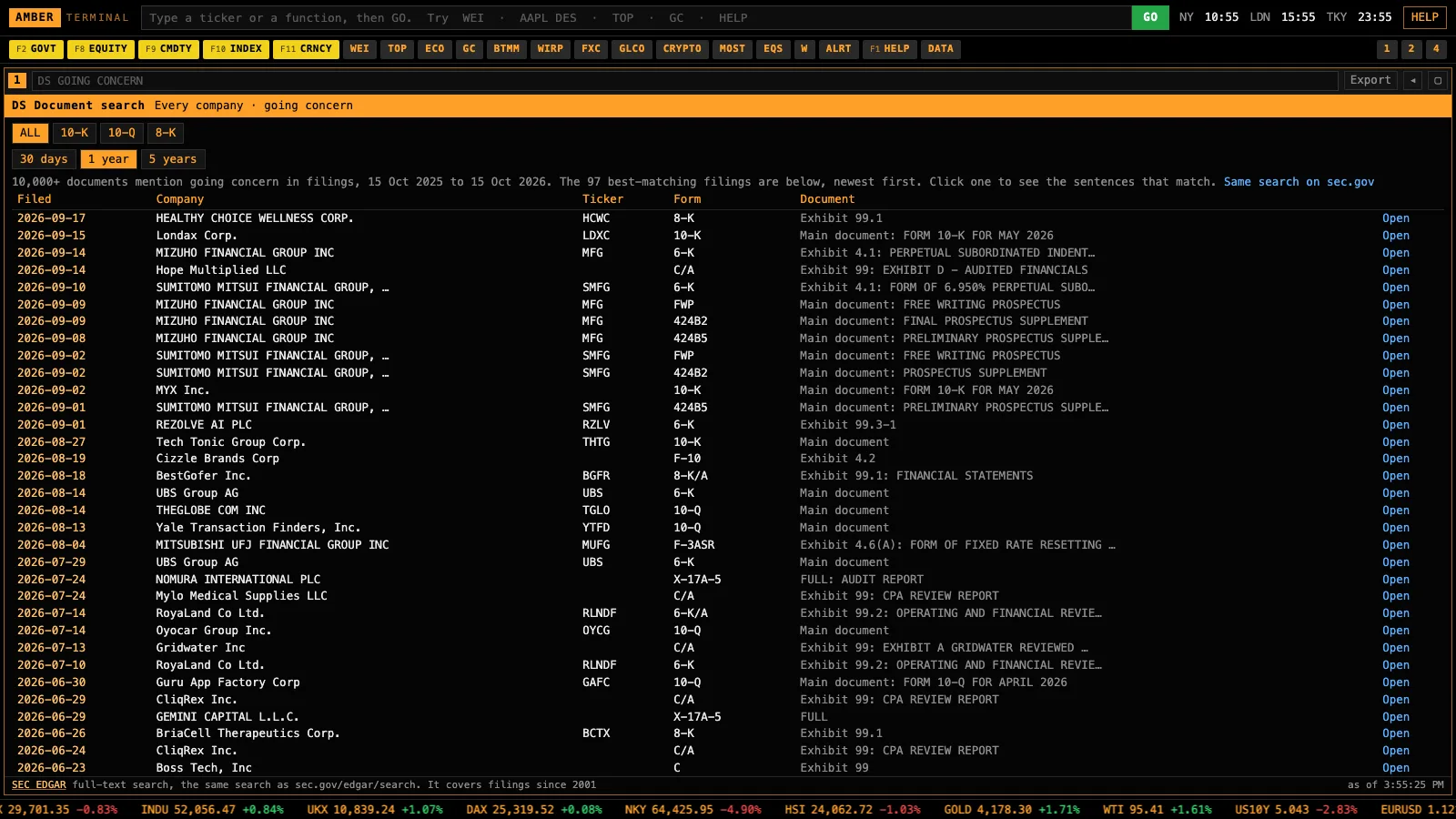
Task: Launch the CRYPTO function shortcut
Action: [682, 49]
